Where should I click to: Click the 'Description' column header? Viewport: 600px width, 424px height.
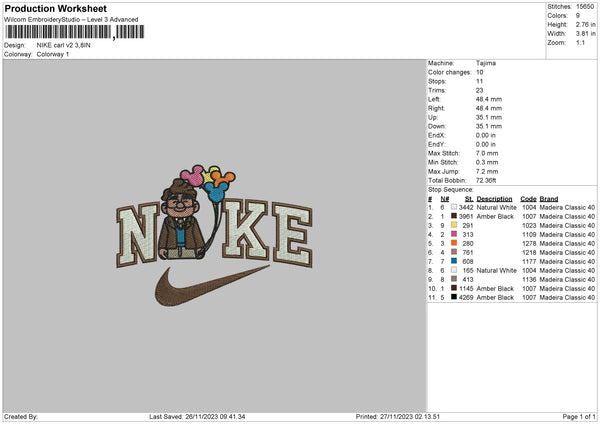click(x=494, y=199)
